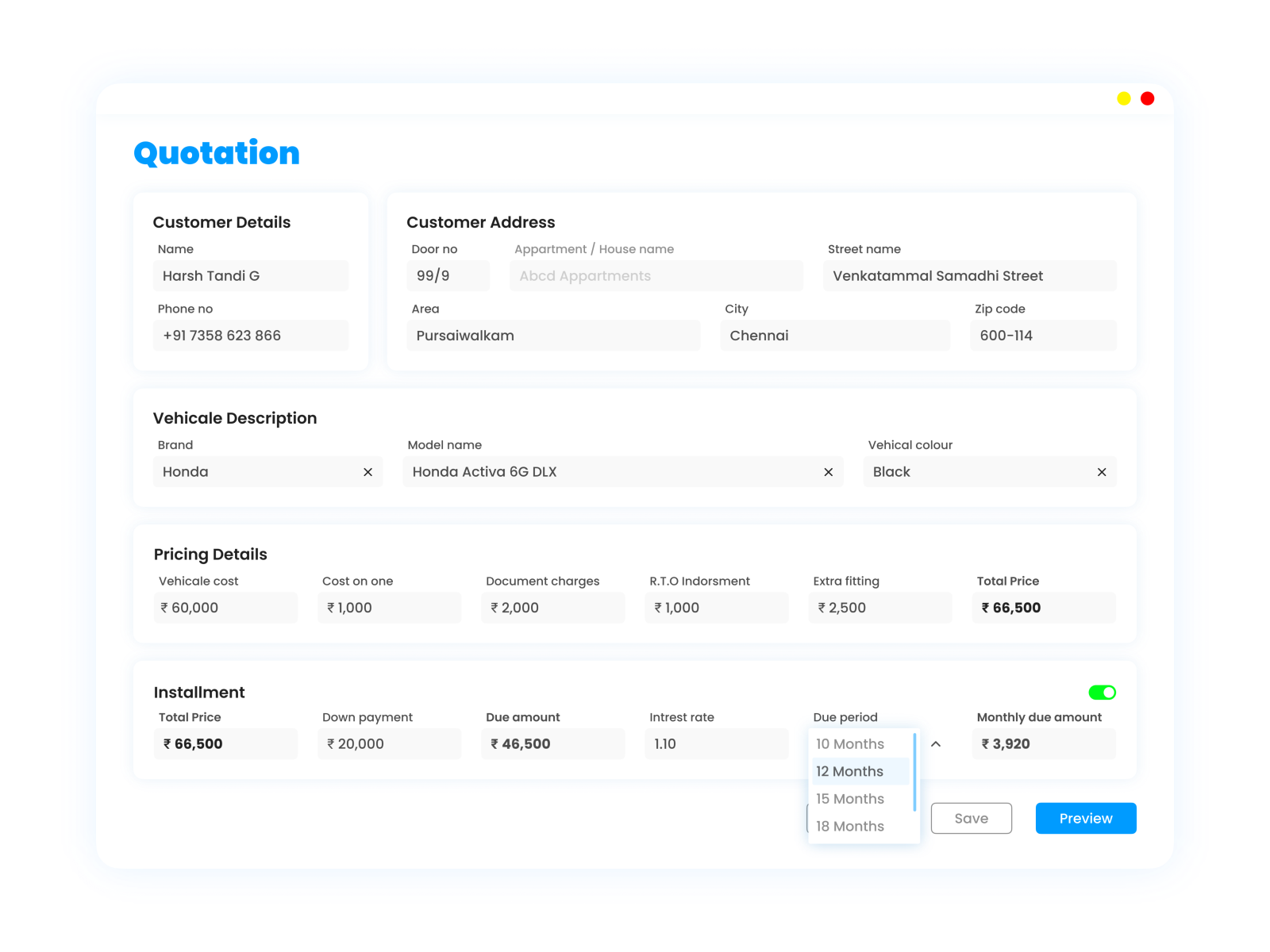Image resolution: width=1270 pixels, height=952 pixels.
Task: Edit the Phone no field
Action: click(251, 335)
